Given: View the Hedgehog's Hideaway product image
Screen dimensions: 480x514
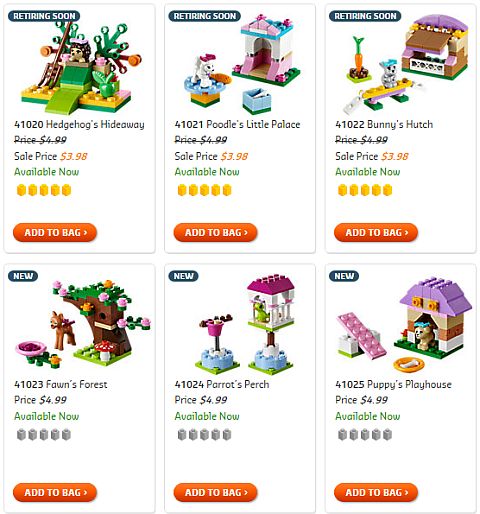Looking at the screenshot, I should [x=80, y=66].
